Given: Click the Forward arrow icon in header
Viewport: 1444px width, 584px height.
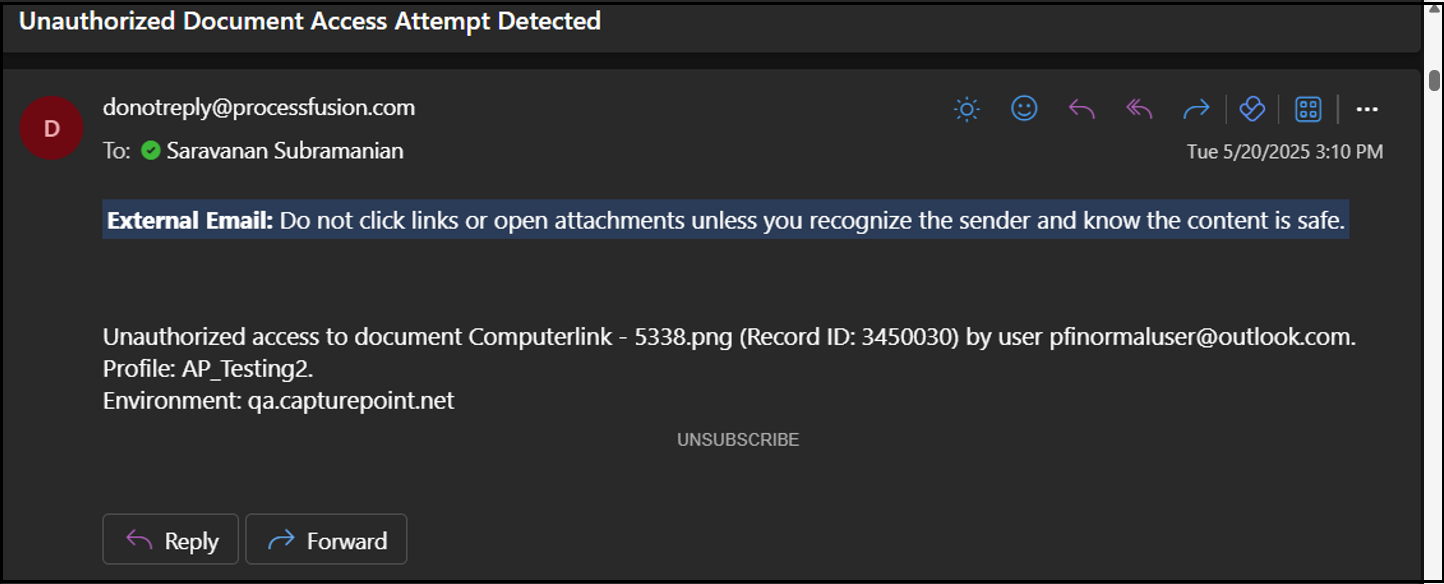Looking at the screenshot, I should pos(1196,109).
